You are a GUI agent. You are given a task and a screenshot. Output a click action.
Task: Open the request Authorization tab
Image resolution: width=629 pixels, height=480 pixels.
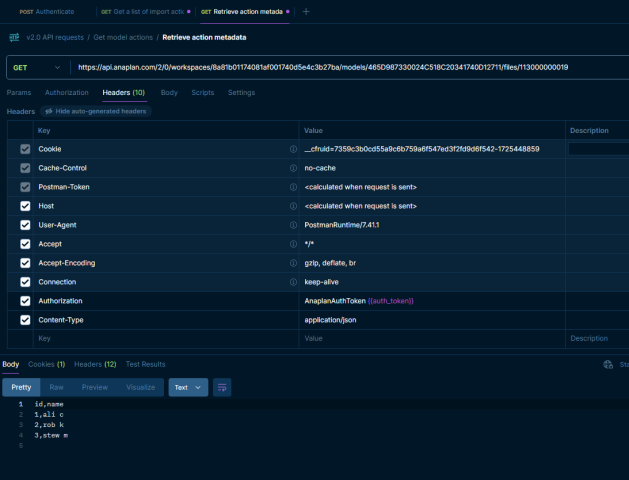(x=67, y=93)
